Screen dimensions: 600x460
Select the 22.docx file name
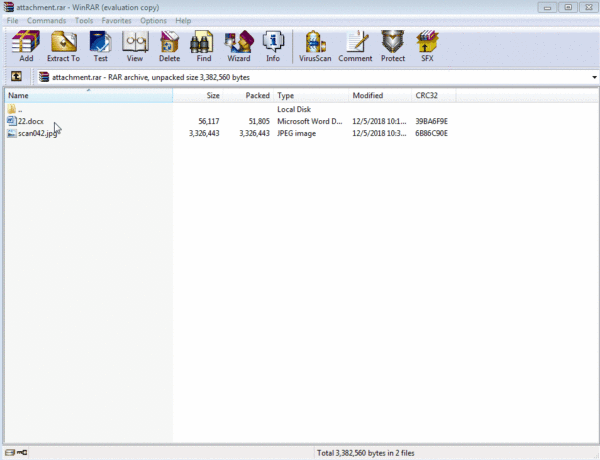[x=31, y=121]
